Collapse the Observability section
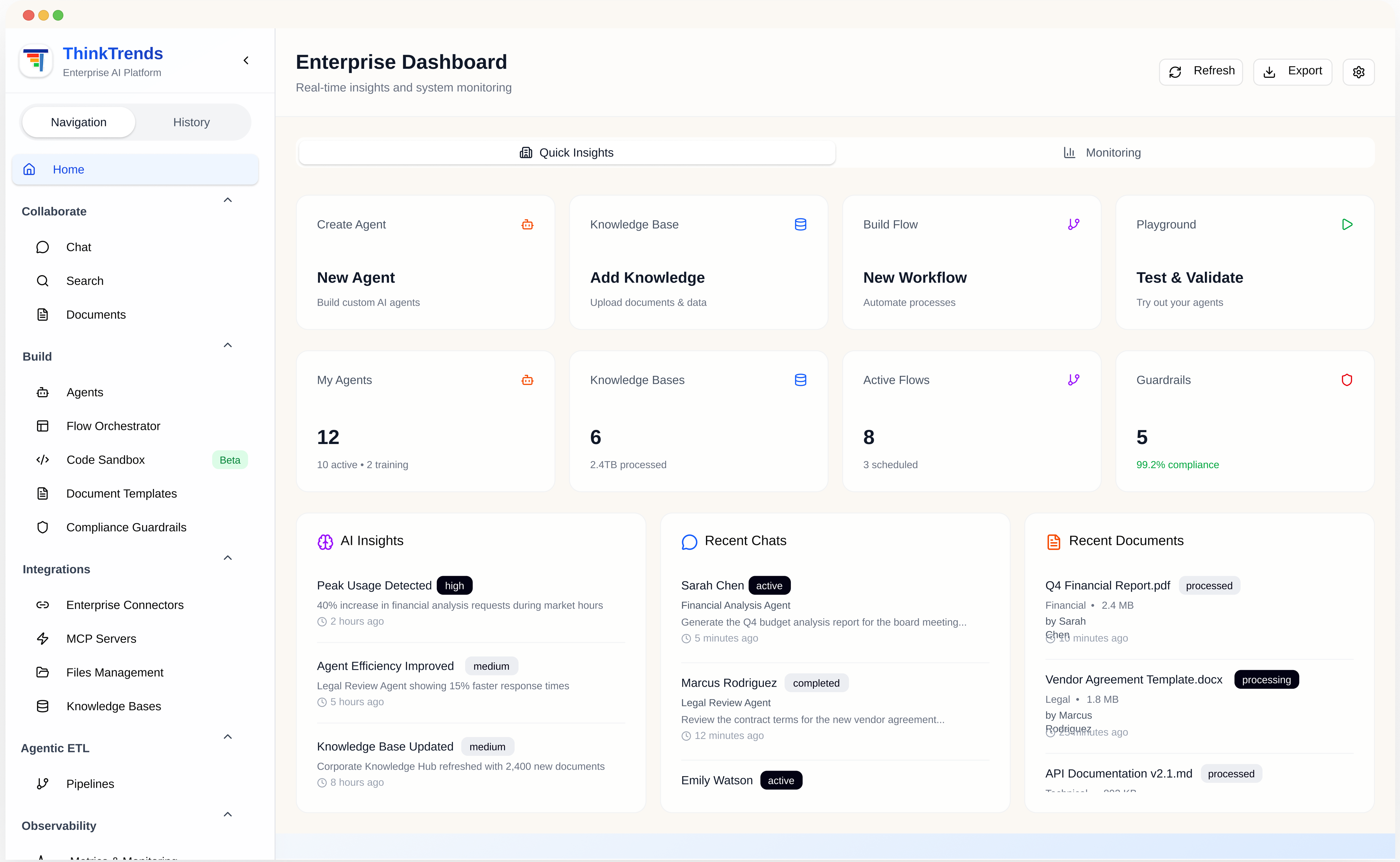The image size is (1400, 862). pos(228,815)
